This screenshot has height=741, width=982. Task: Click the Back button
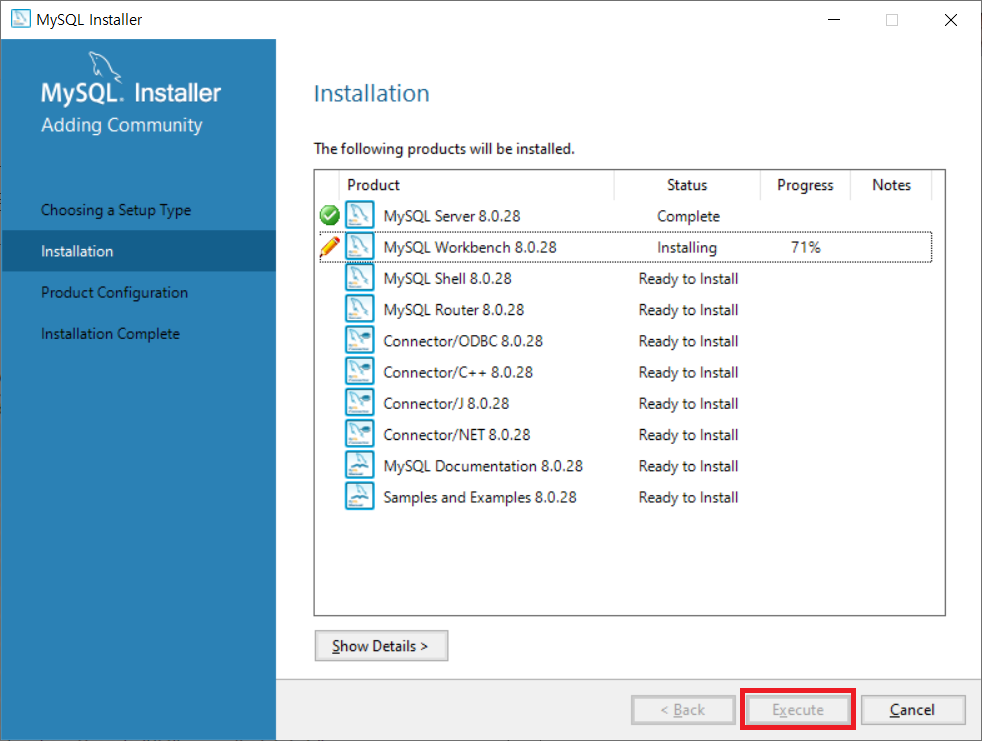(683, 710)
